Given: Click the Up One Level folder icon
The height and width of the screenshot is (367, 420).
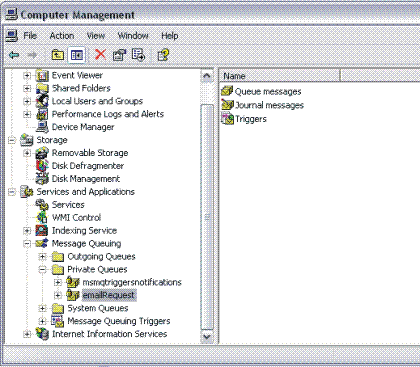Looking at the screenshot, I should (x=58, y=55).
